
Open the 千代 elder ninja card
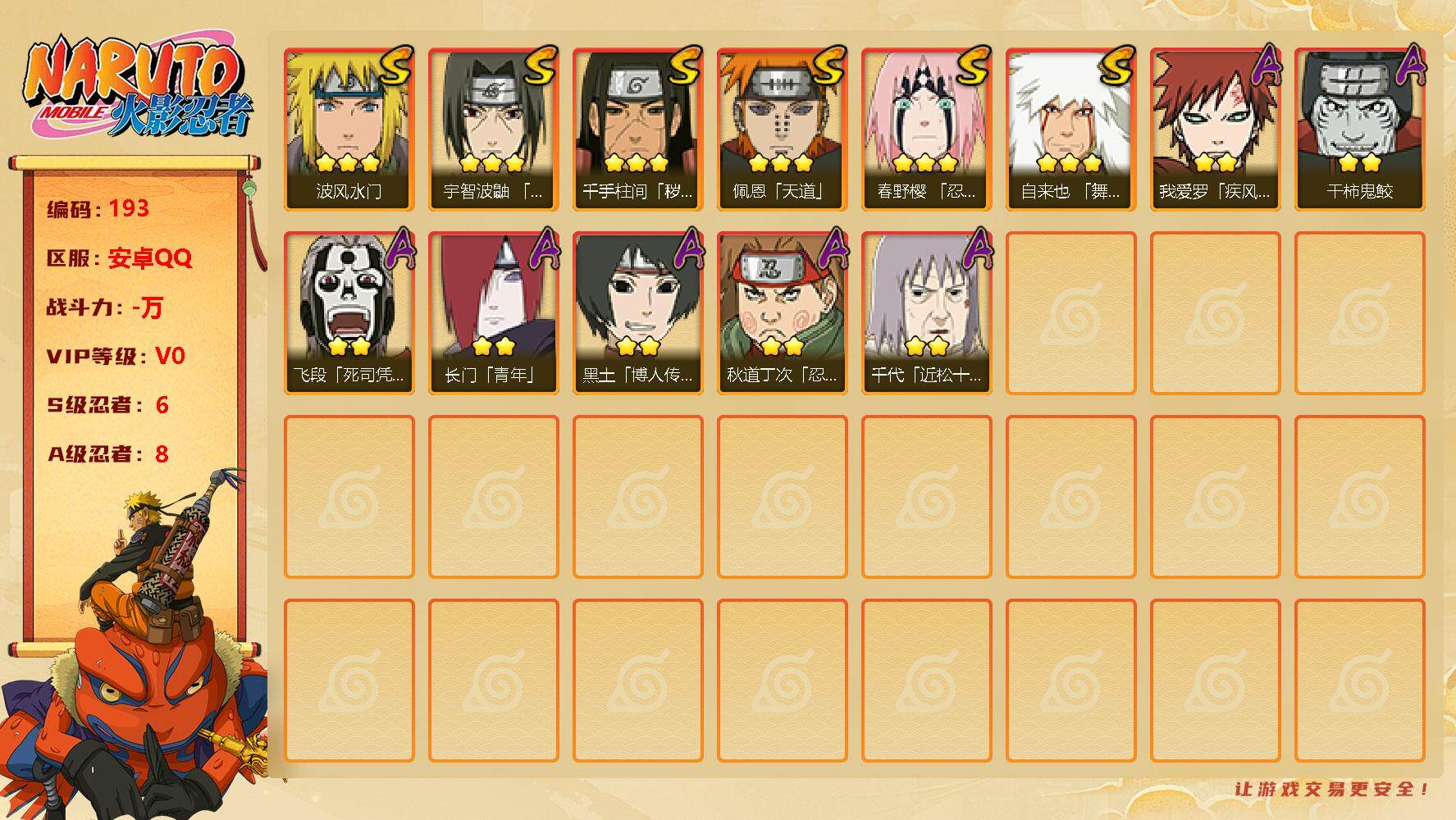click(926, 313)
